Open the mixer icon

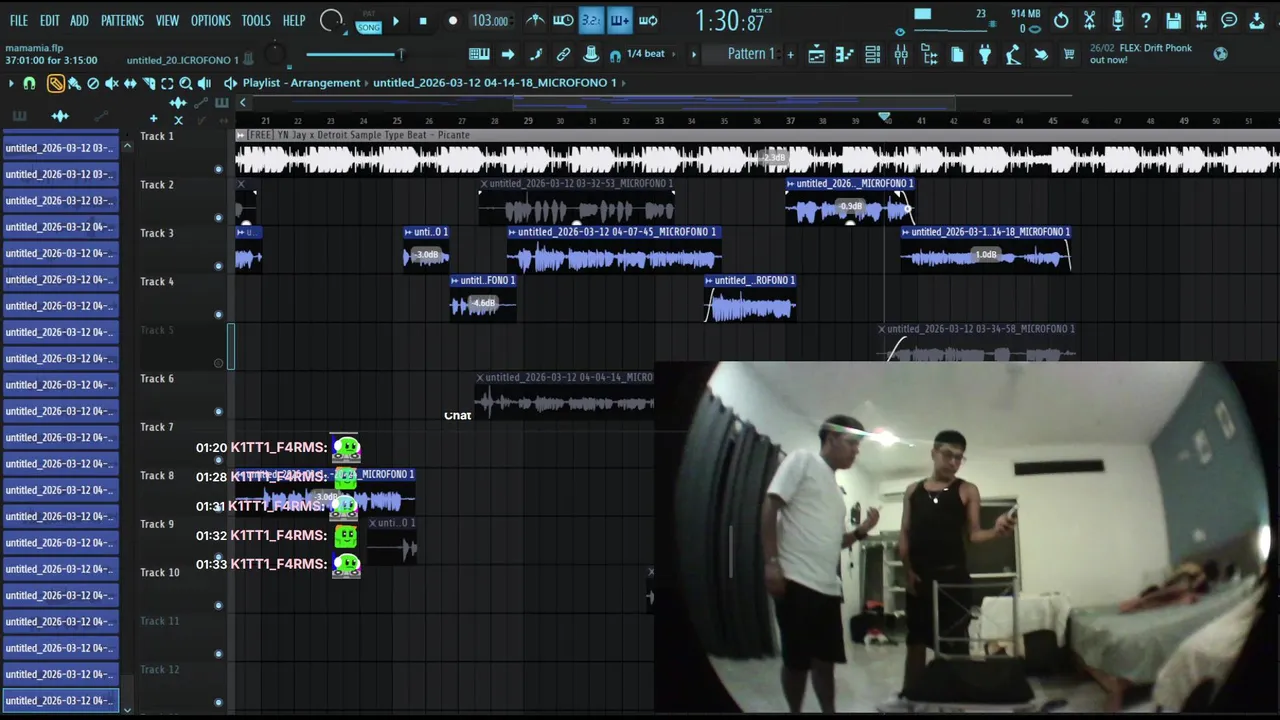[901, 54]
